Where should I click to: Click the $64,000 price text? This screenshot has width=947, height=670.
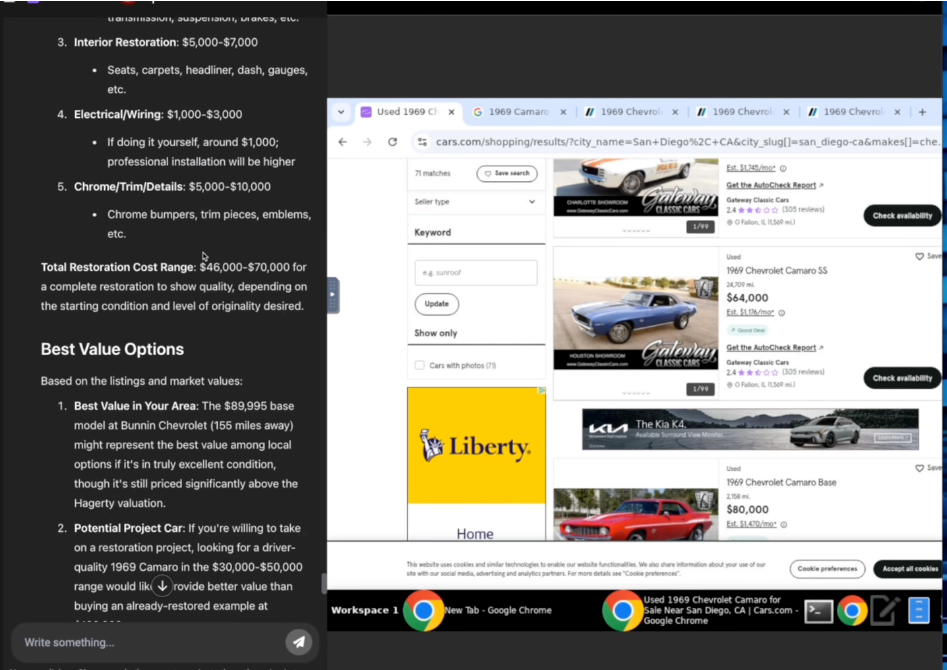click(747, 298)
